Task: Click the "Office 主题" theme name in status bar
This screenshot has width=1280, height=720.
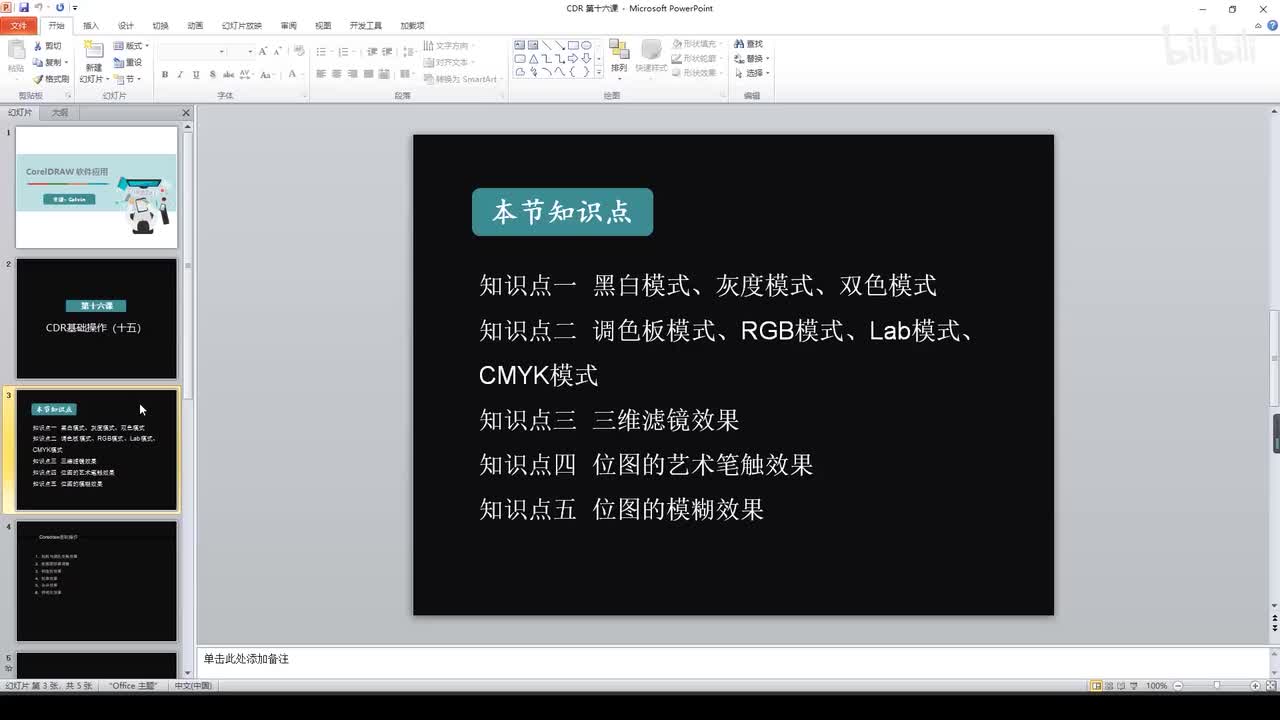Action: click(x=133, y=686)
